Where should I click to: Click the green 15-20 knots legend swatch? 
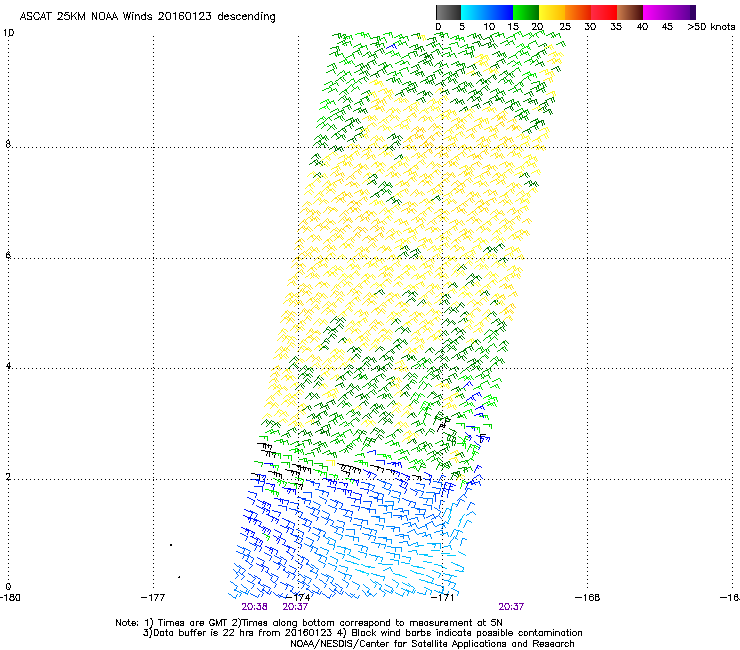point(526,12)
